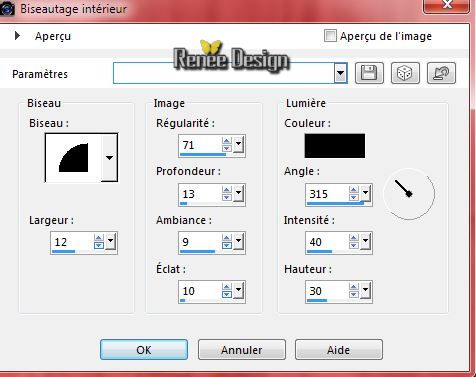Click the Éclat value field
The width and height of the screenshot is (476, 377).
[201, 291]
